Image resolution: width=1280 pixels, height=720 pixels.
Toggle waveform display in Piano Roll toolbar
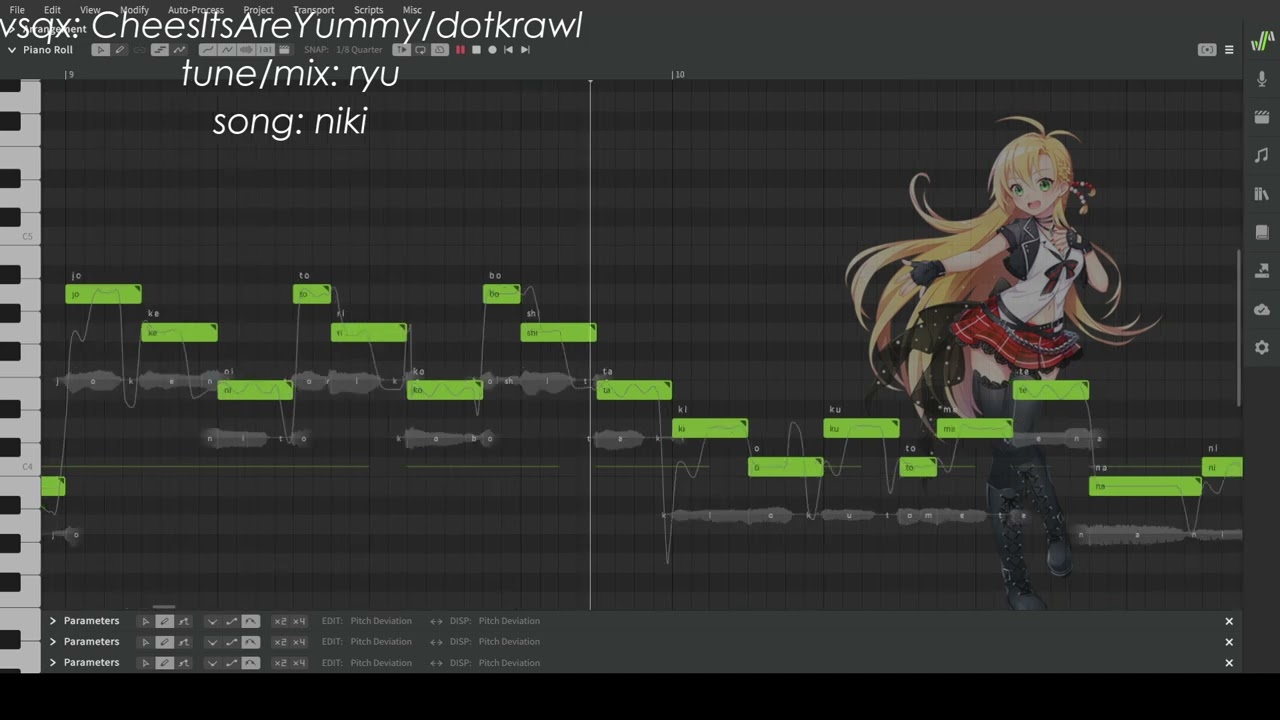tap(246, 50)
